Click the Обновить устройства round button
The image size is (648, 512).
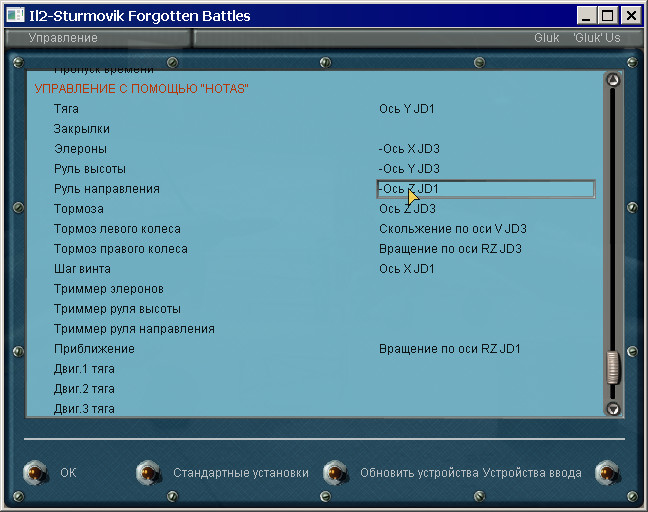[x=335, y=472]
